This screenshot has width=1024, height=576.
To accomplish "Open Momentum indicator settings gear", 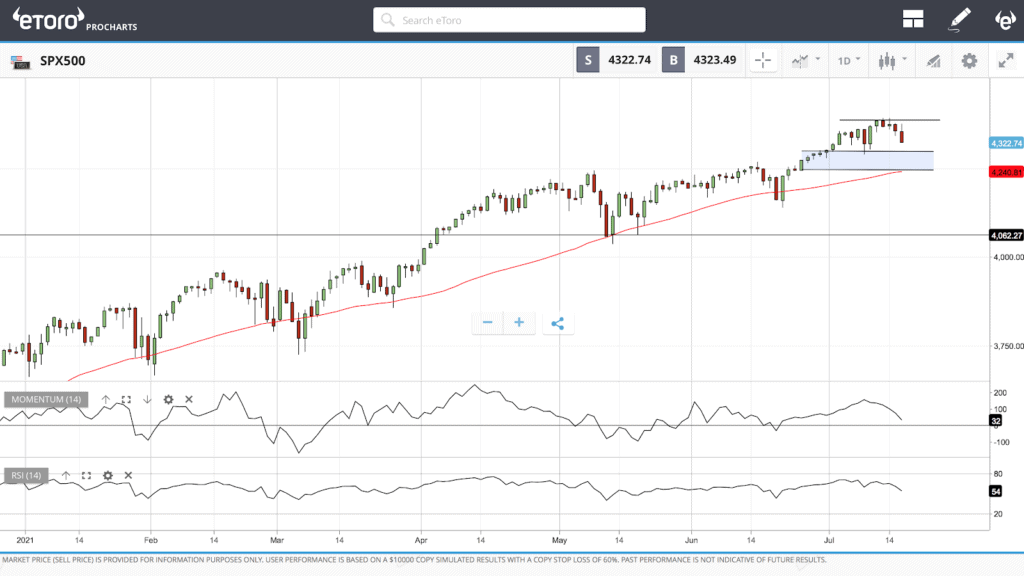I will point(168,400).
